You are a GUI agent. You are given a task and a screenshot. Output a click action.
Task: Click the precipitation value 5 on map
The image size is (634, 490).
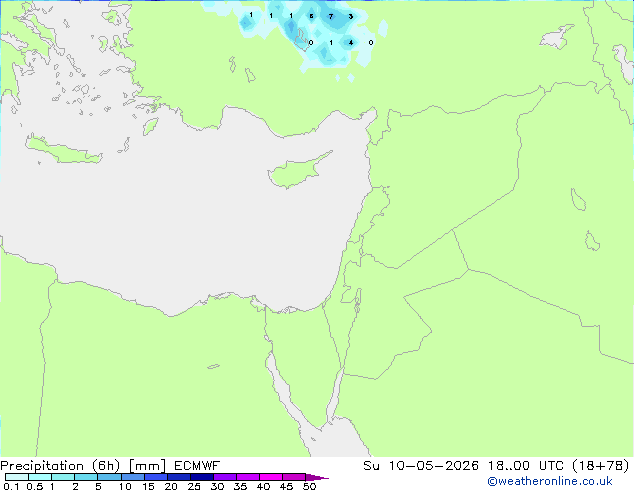[311, 16]
